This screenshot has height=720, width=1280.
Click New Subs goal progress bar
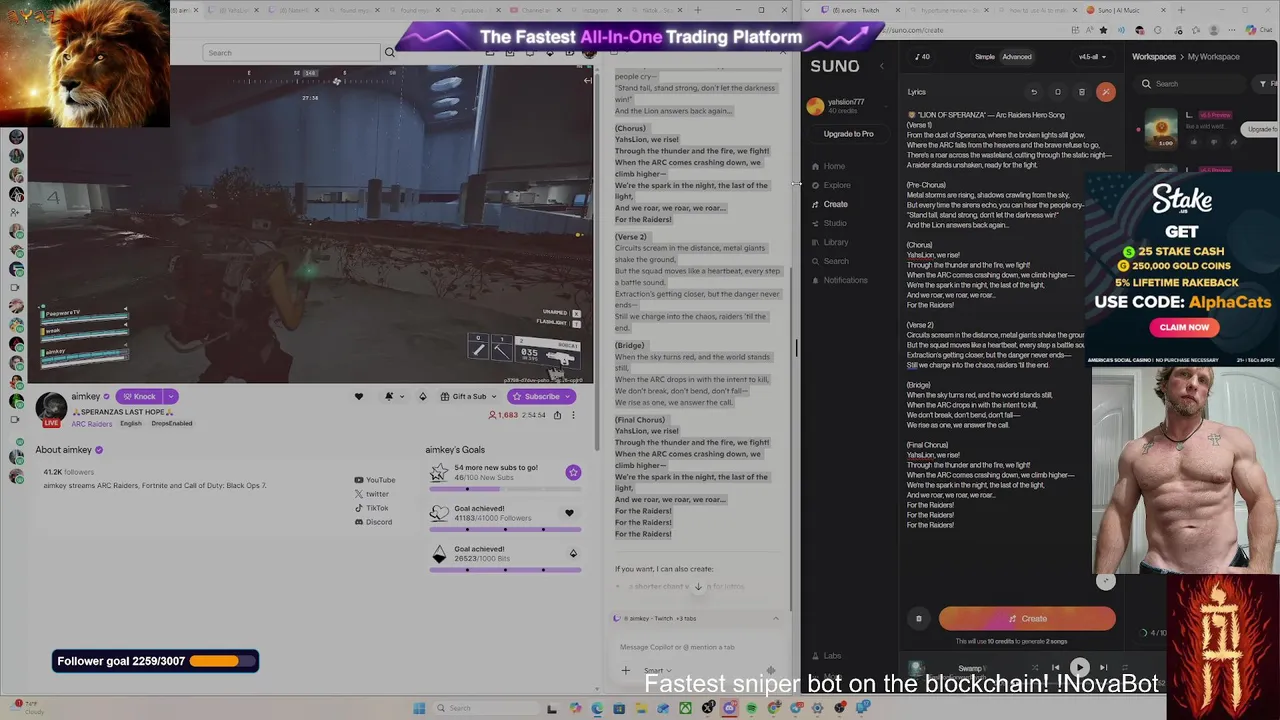[x=505, y=488]
